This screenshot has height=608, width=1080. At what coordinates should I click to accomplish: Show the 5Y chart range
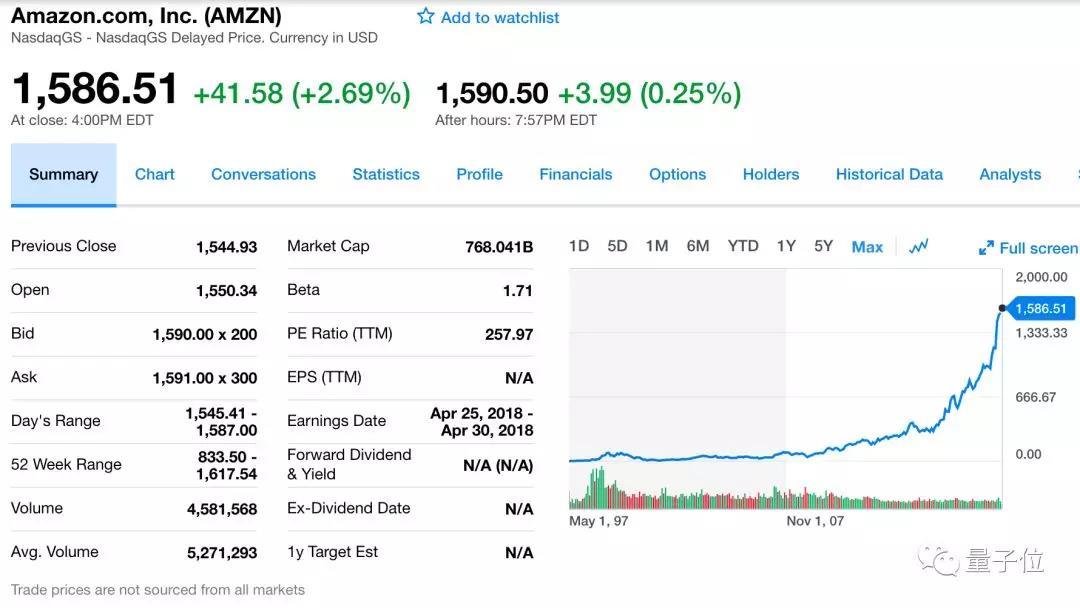[x=823, y=246]
